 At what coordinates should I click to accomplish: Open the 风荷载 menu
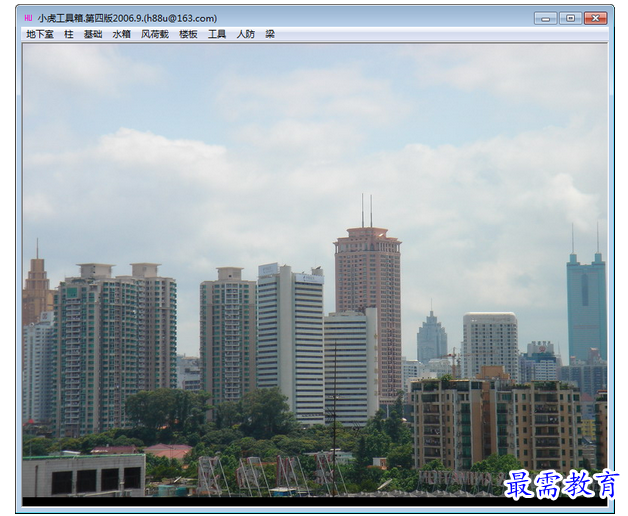tap(155, 34)
